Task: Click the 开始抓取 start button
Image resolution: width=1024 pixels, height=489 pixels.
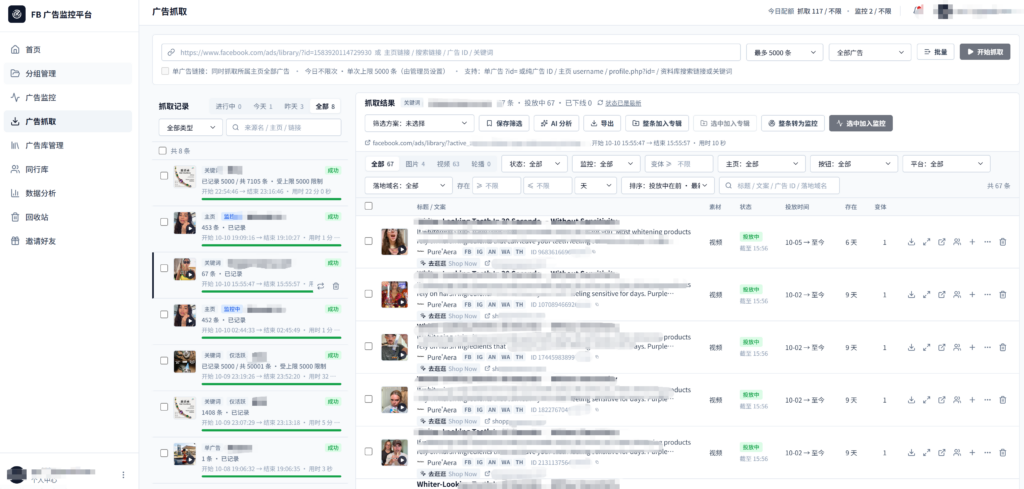Action: (x=985, y=52)
